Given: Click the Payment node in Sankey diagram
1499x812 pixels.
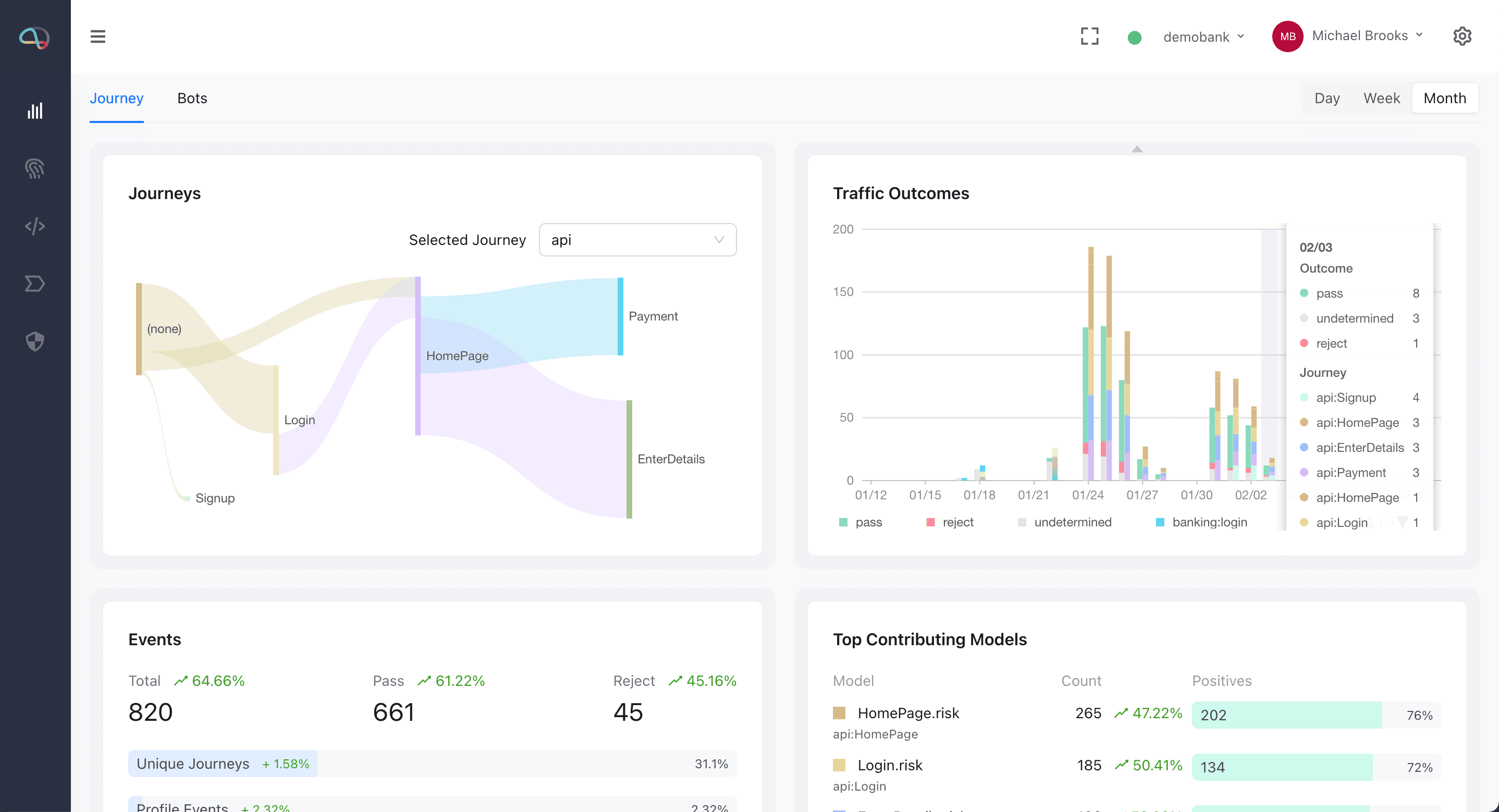Looking at the screenshot, I should 620,316.
